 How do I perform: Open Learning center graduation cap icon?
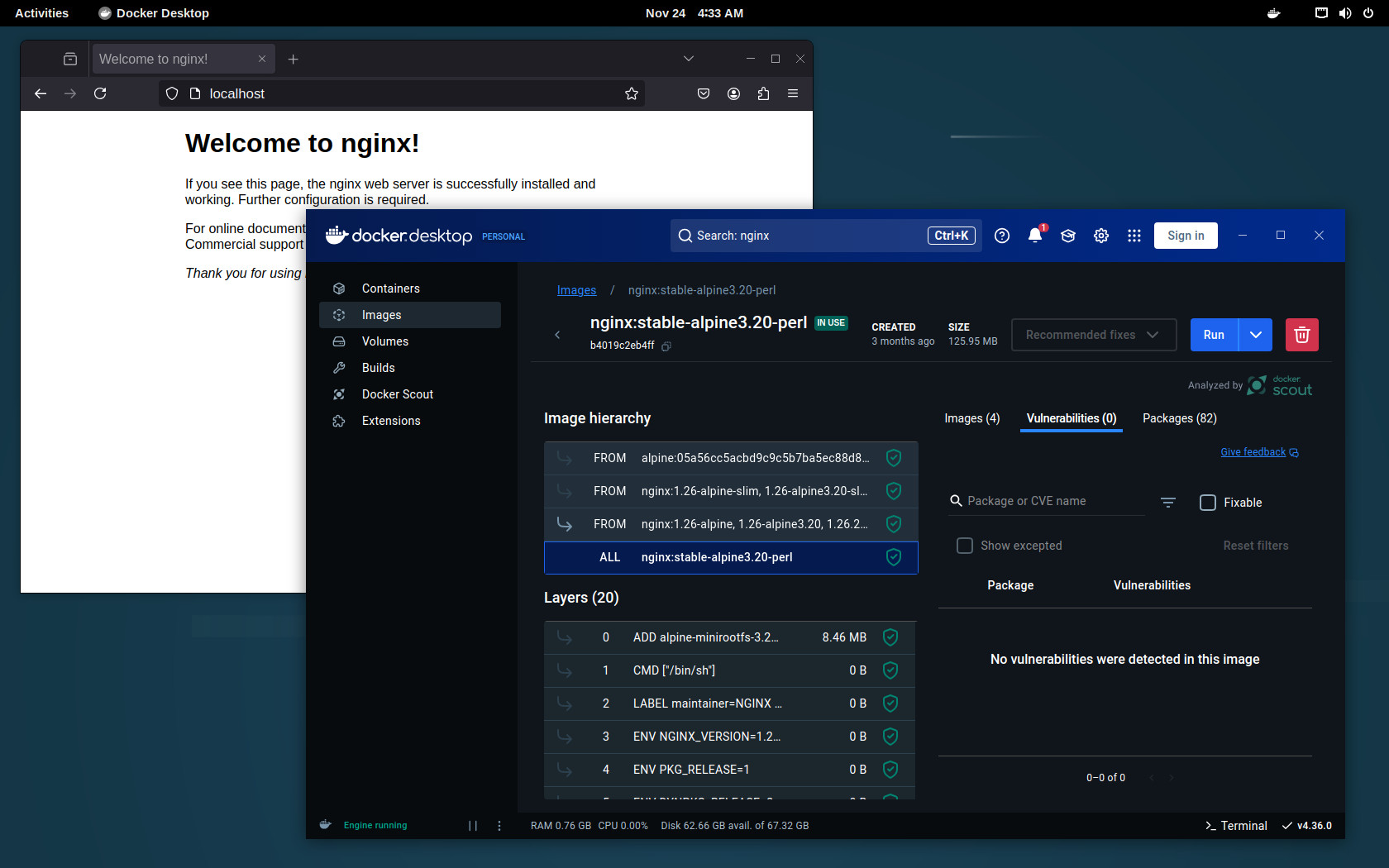[1068, 236]
